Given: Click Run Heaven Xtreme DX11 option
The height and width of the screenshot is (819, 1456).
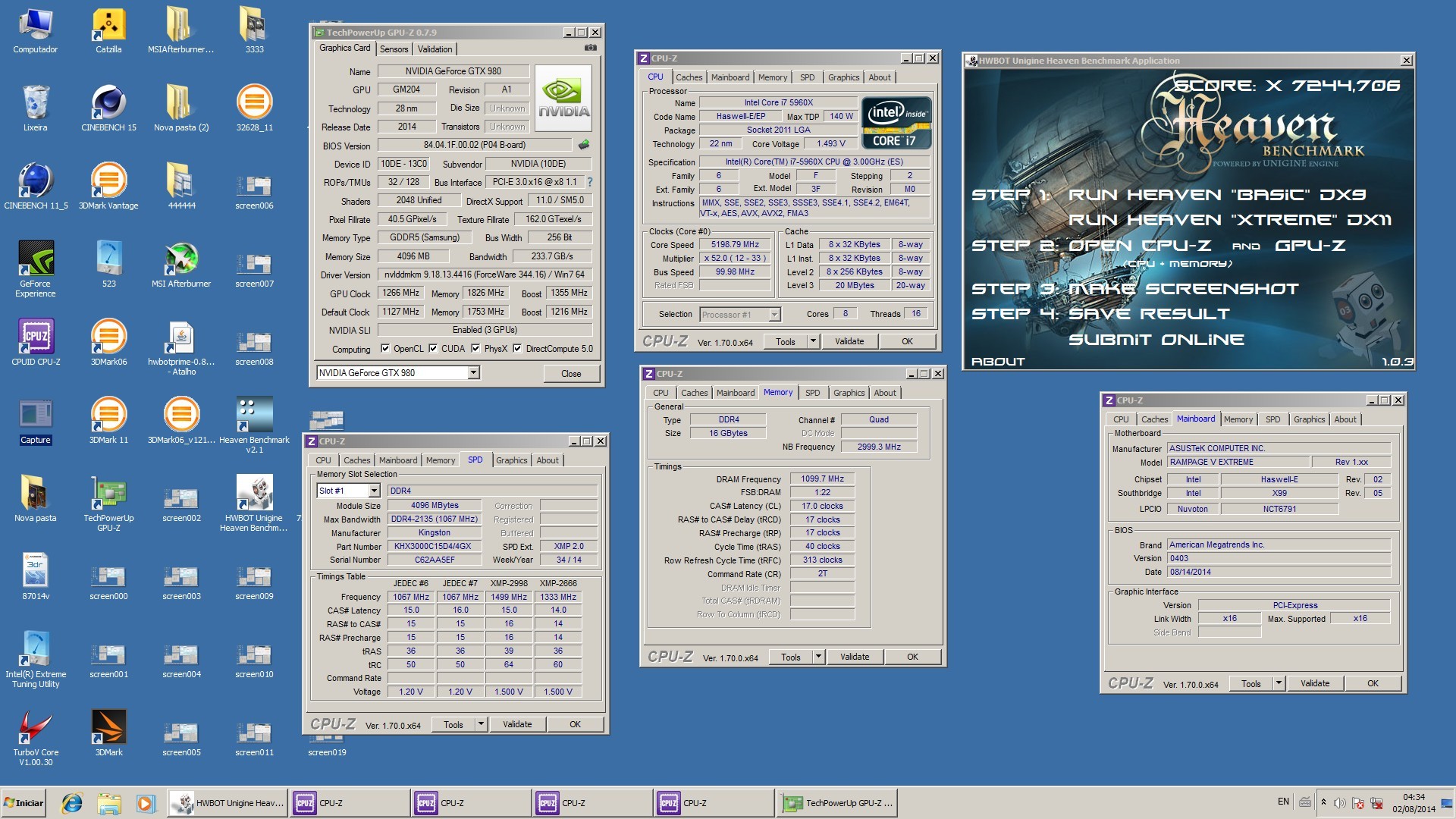Looking at the screenshot, I should pos(1230,220).
